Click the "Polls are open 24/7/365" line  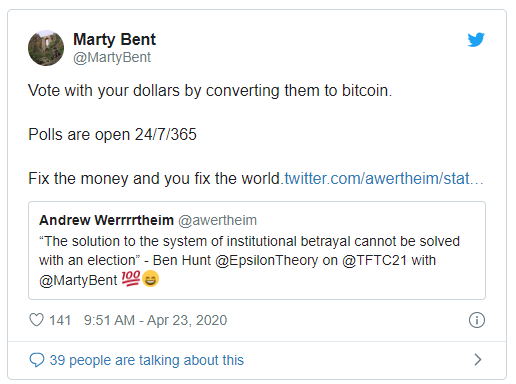(112, 134)
